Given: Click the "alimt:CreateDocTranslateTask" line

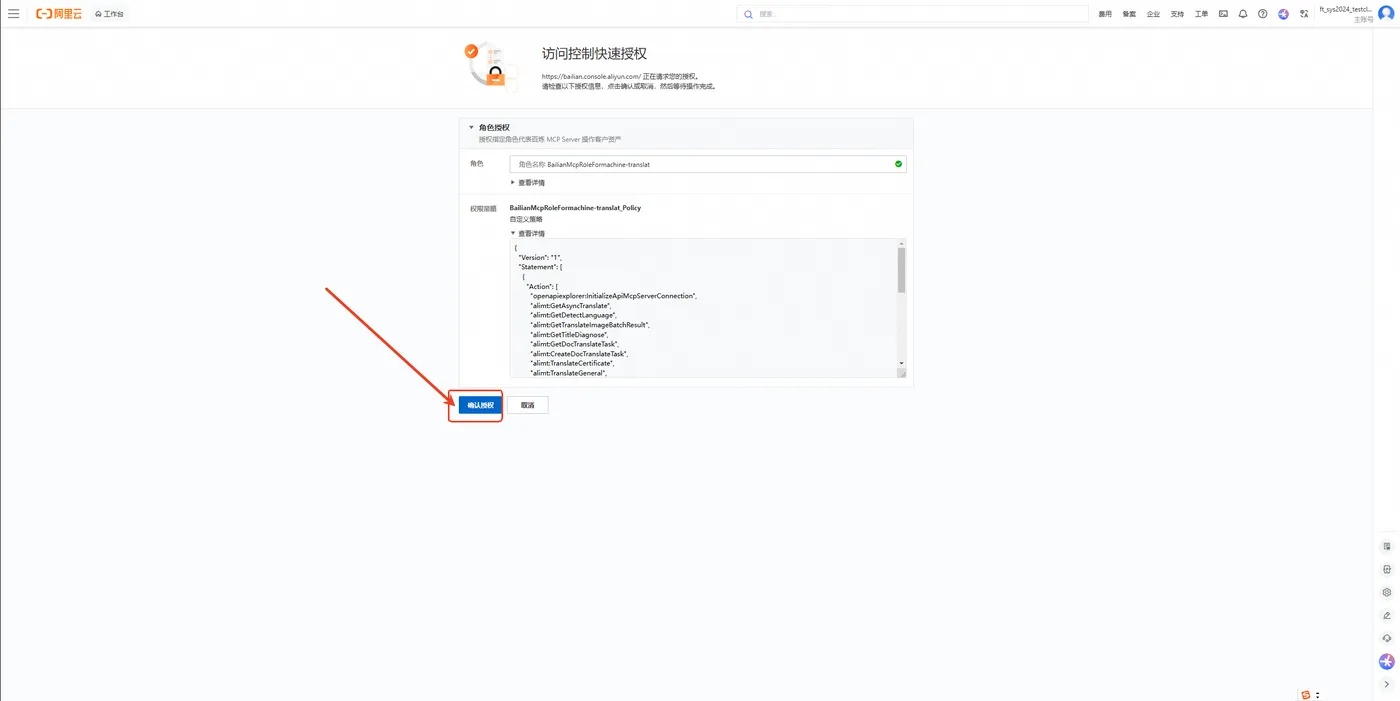Looking at the screenshot, I should point(579,354).
